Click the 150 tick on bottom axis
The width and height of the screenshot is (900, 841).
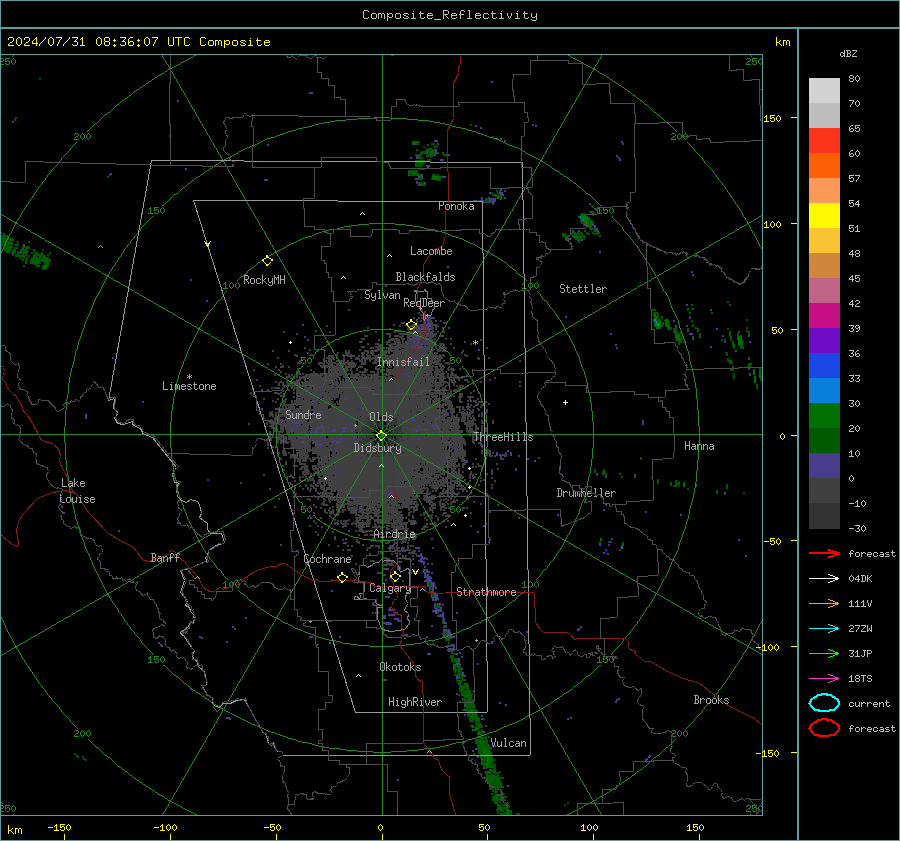(695, 828)
